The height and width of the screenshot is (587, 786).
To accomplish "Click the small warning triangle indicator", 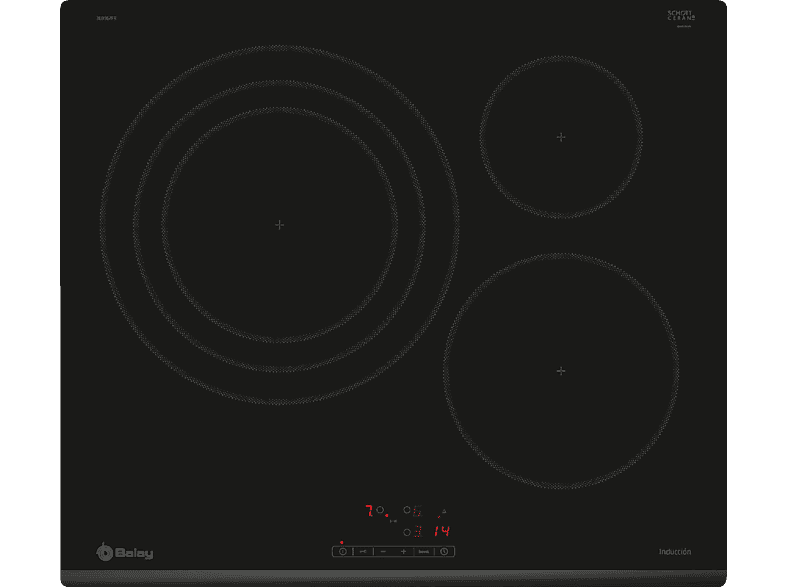I will pyautogui.click(x=443, y=510).
